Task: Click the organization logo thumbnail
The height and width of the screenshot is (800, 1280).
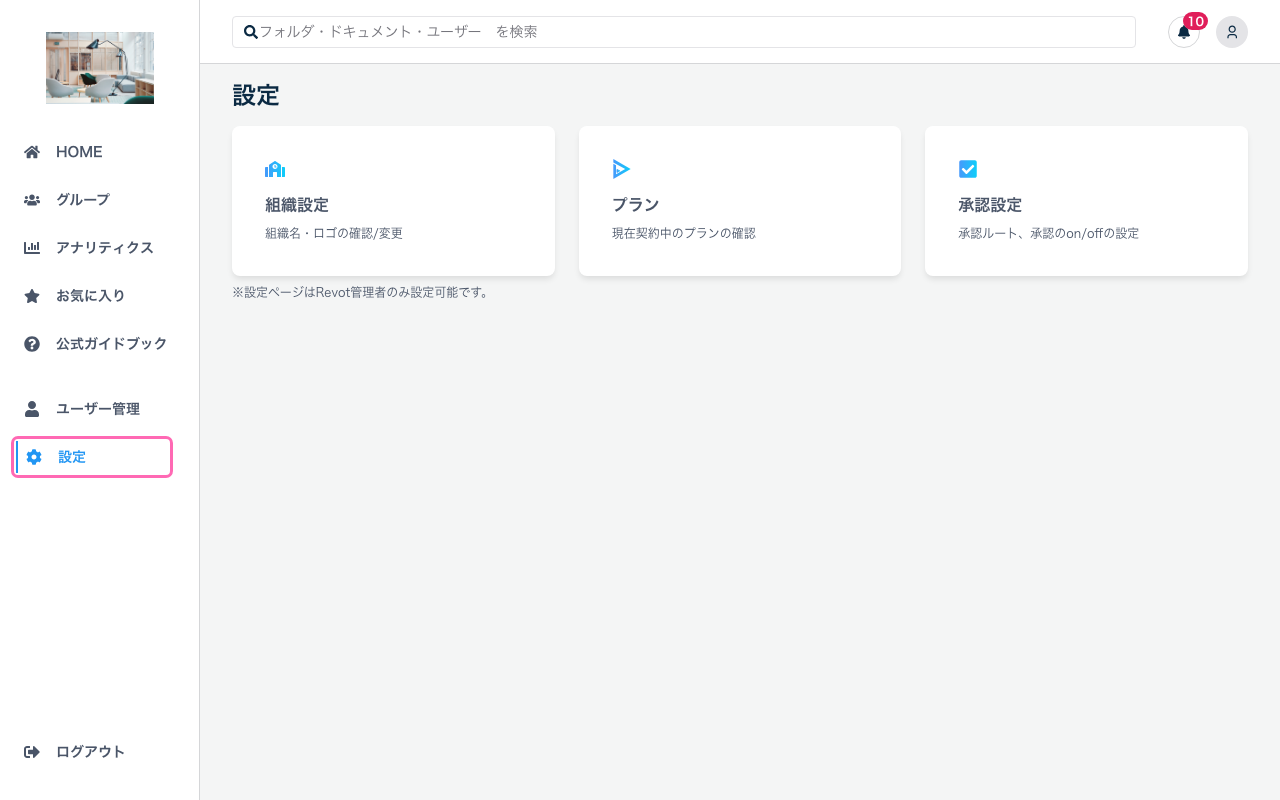Action: coord(99,68)
